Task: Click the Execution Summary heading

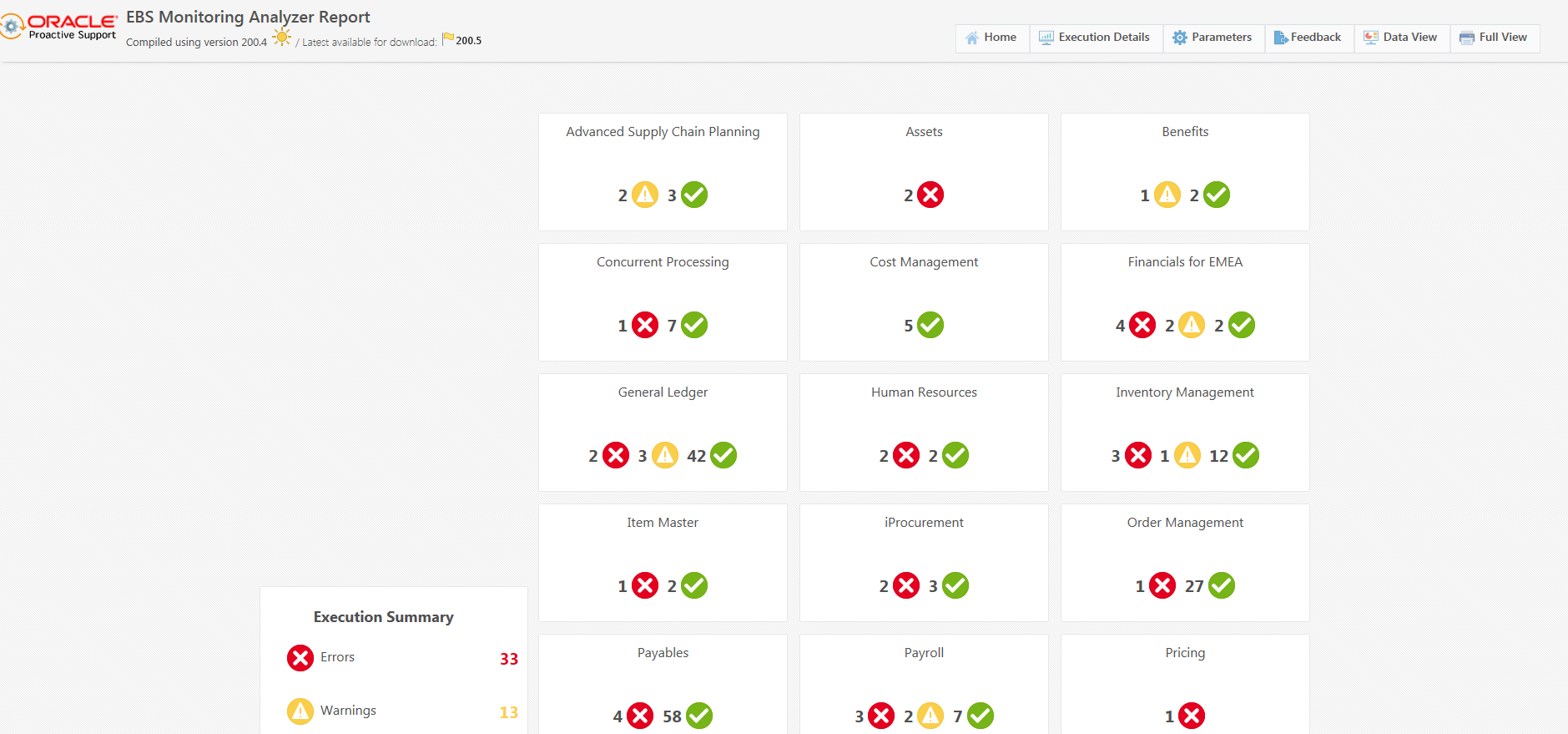Action: pos(384,617)
